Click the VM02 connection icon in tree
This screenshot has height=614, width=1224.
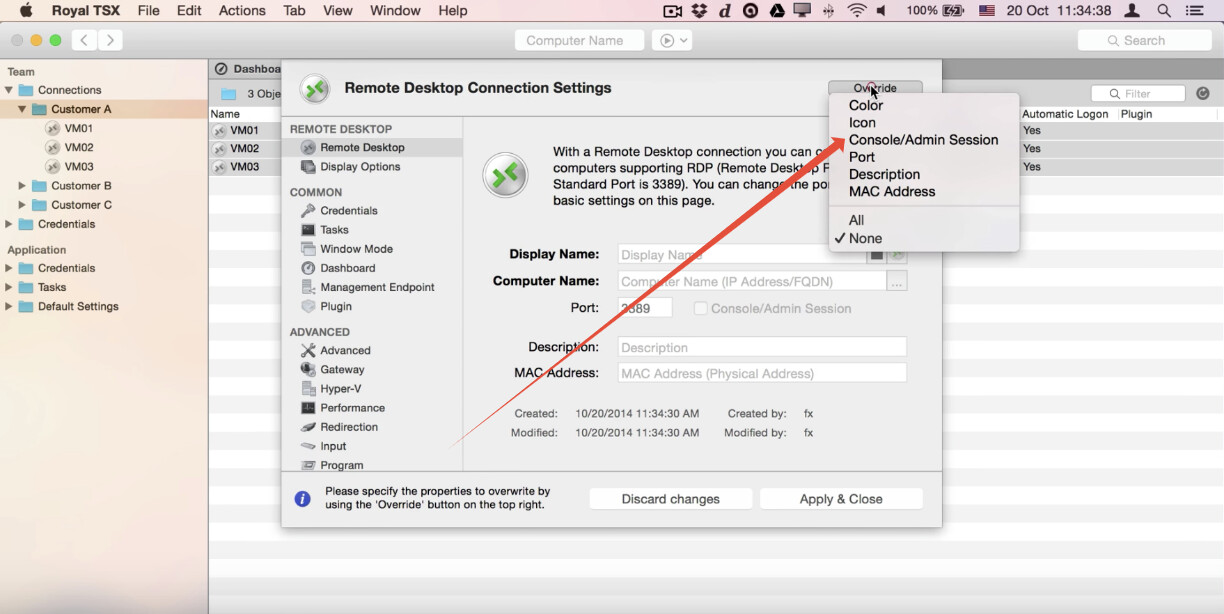click(53, 148)
